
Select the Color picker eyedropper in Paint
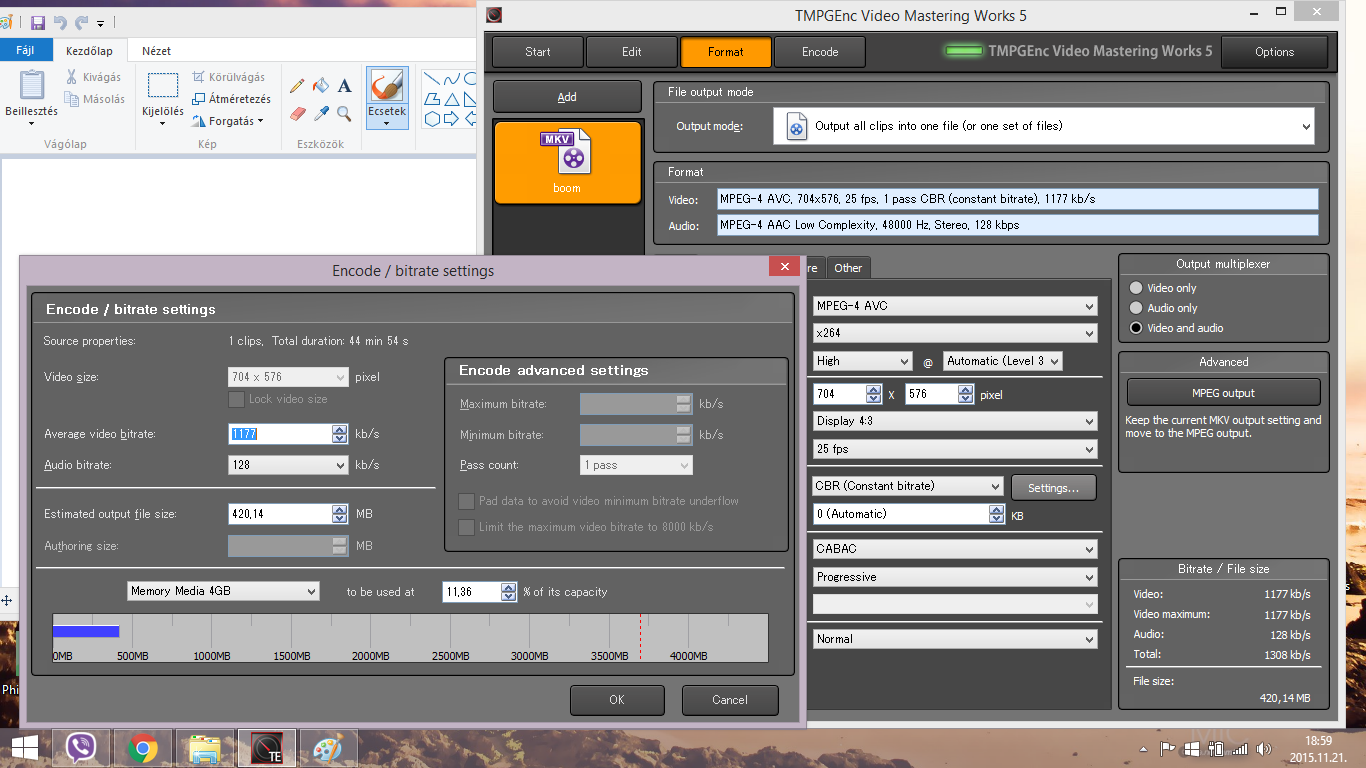click(x=321, y=114)
